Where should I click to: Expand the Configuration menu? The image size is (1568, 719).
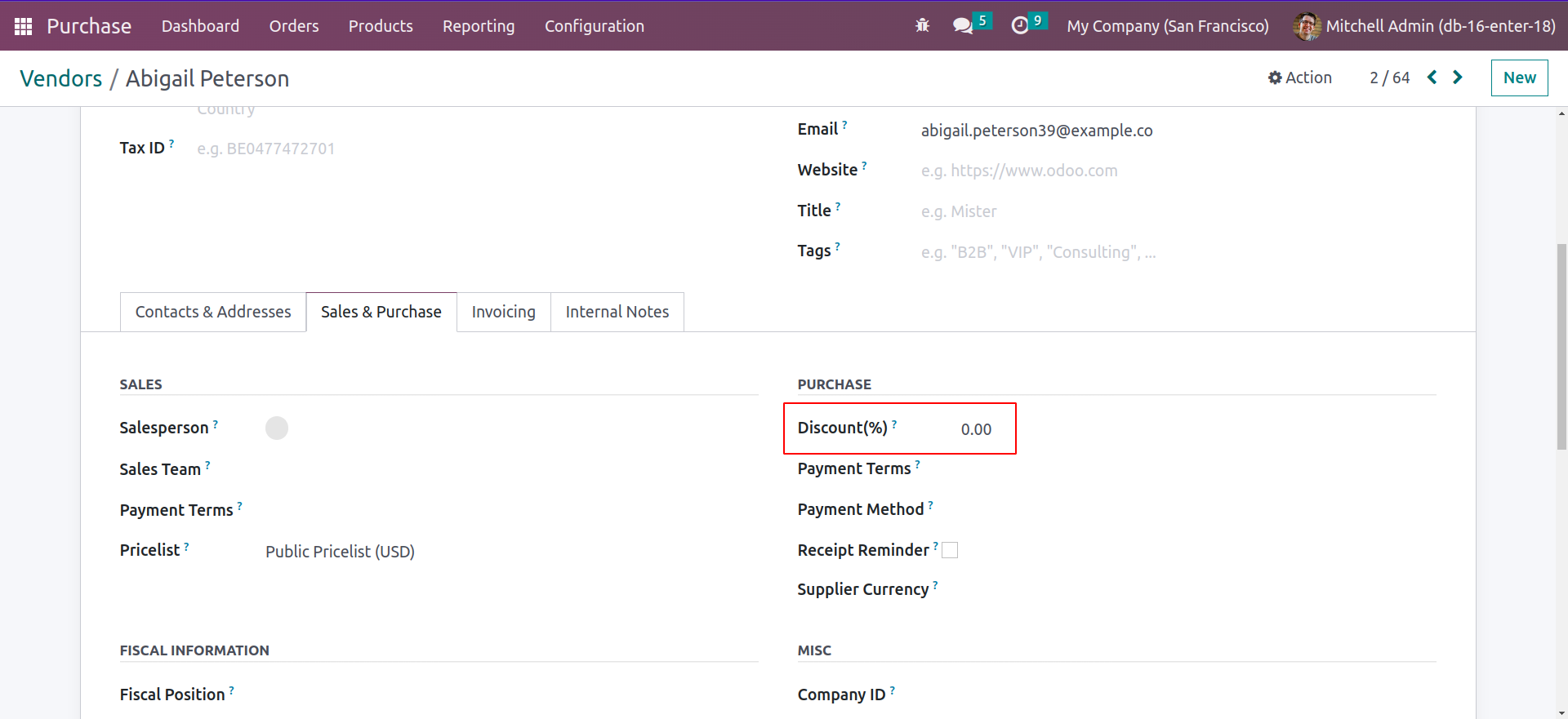[x=594, y=26]
